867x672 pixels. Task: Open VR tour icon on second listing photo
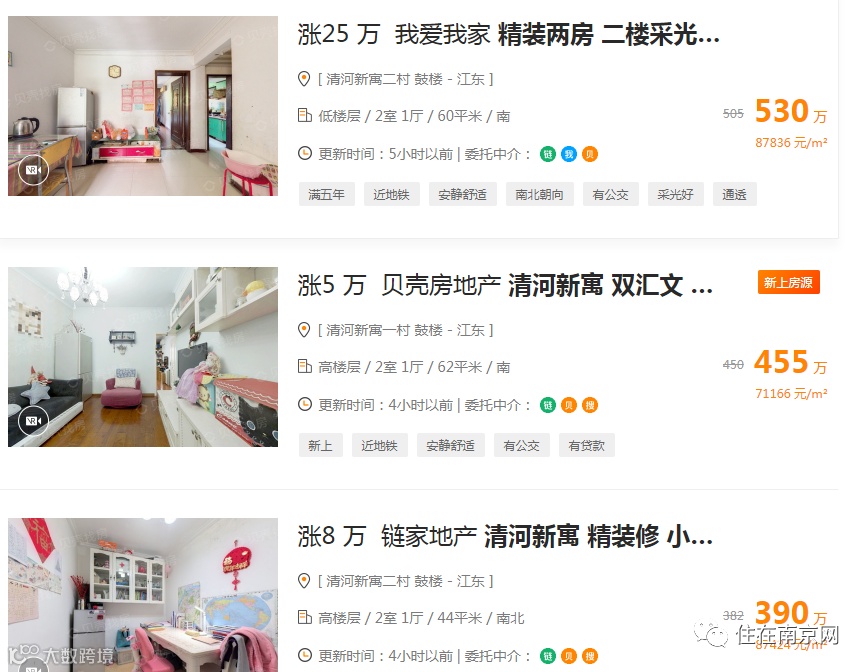pos(33,421)
